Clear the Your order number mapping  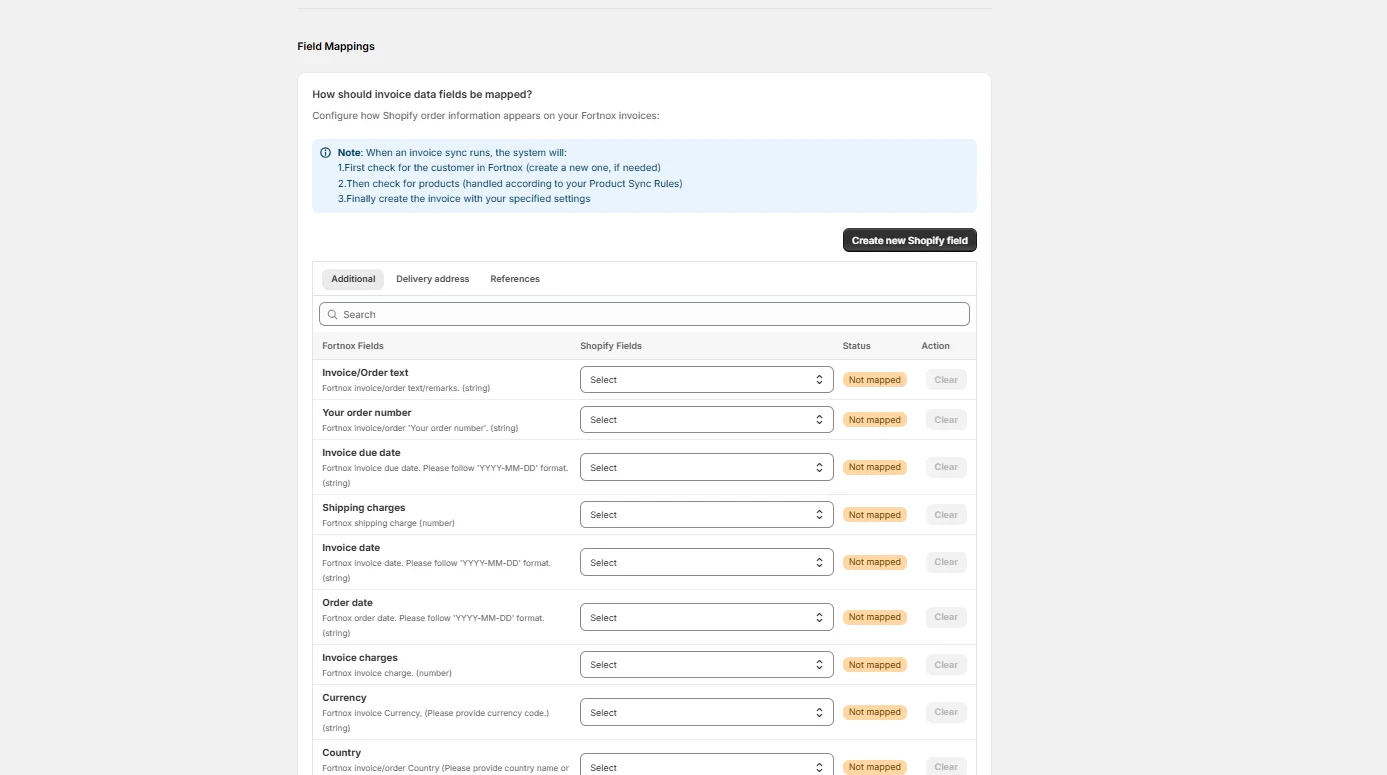pos(946,420)
